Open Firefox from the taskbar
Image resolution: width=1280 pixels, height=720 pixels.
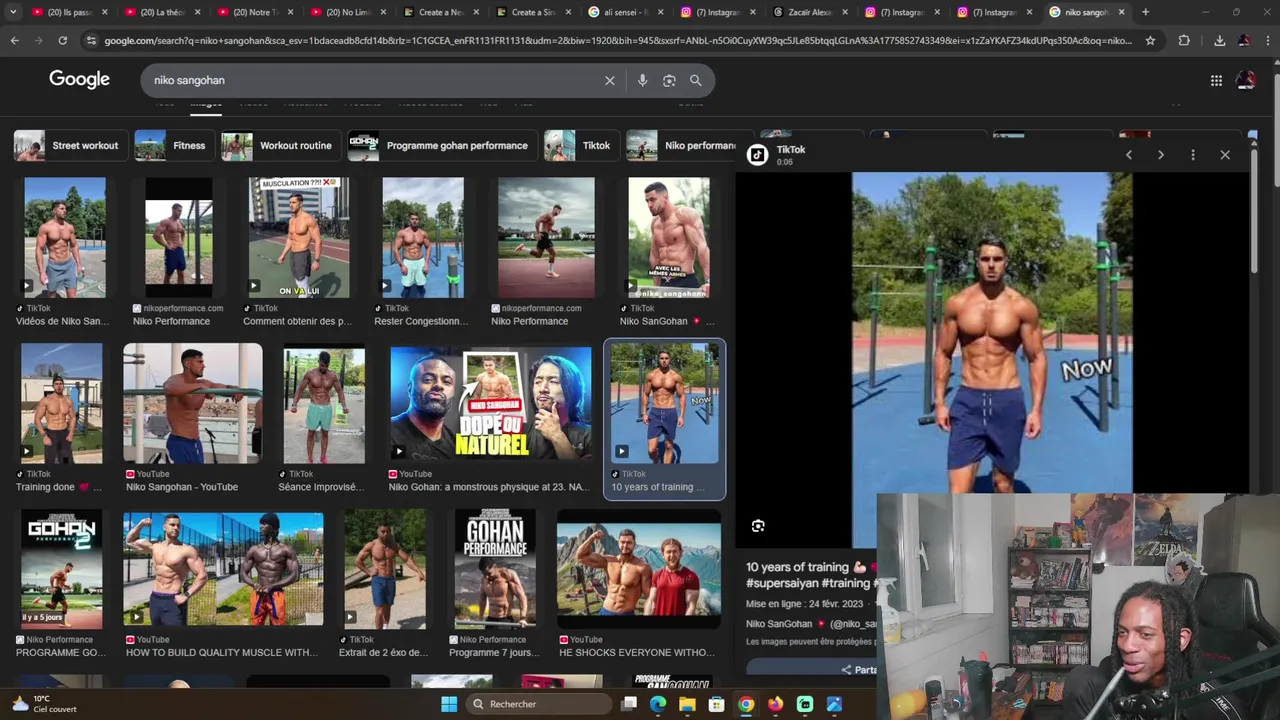coord(775,704)
